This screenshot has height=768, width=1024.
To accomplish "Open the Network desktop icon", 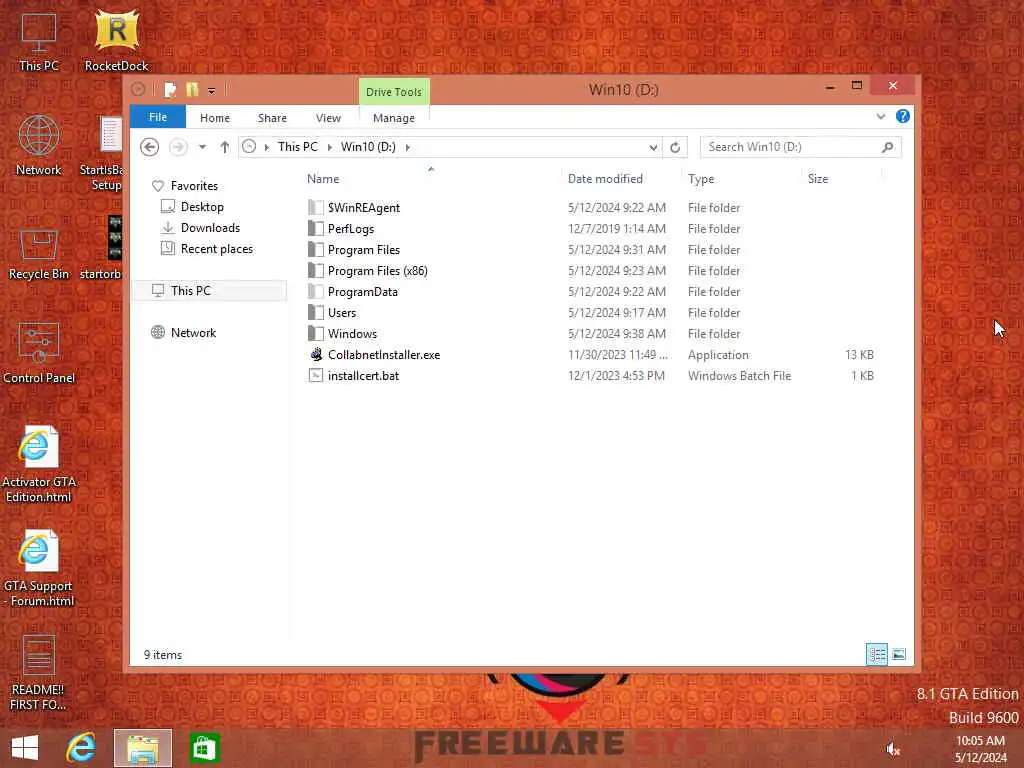I will (39, 145).
